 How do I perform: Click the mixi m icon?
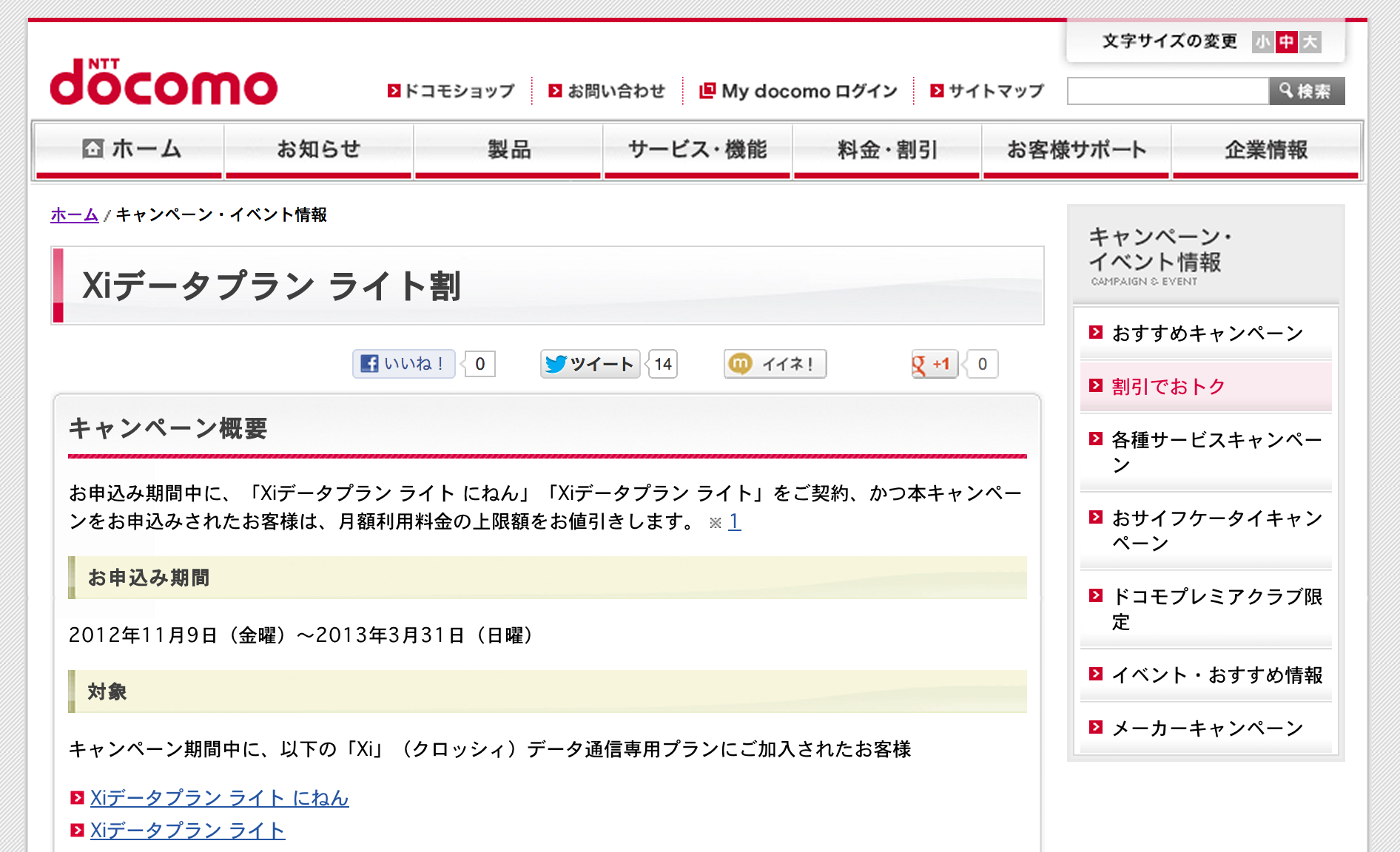pos(741,363)
